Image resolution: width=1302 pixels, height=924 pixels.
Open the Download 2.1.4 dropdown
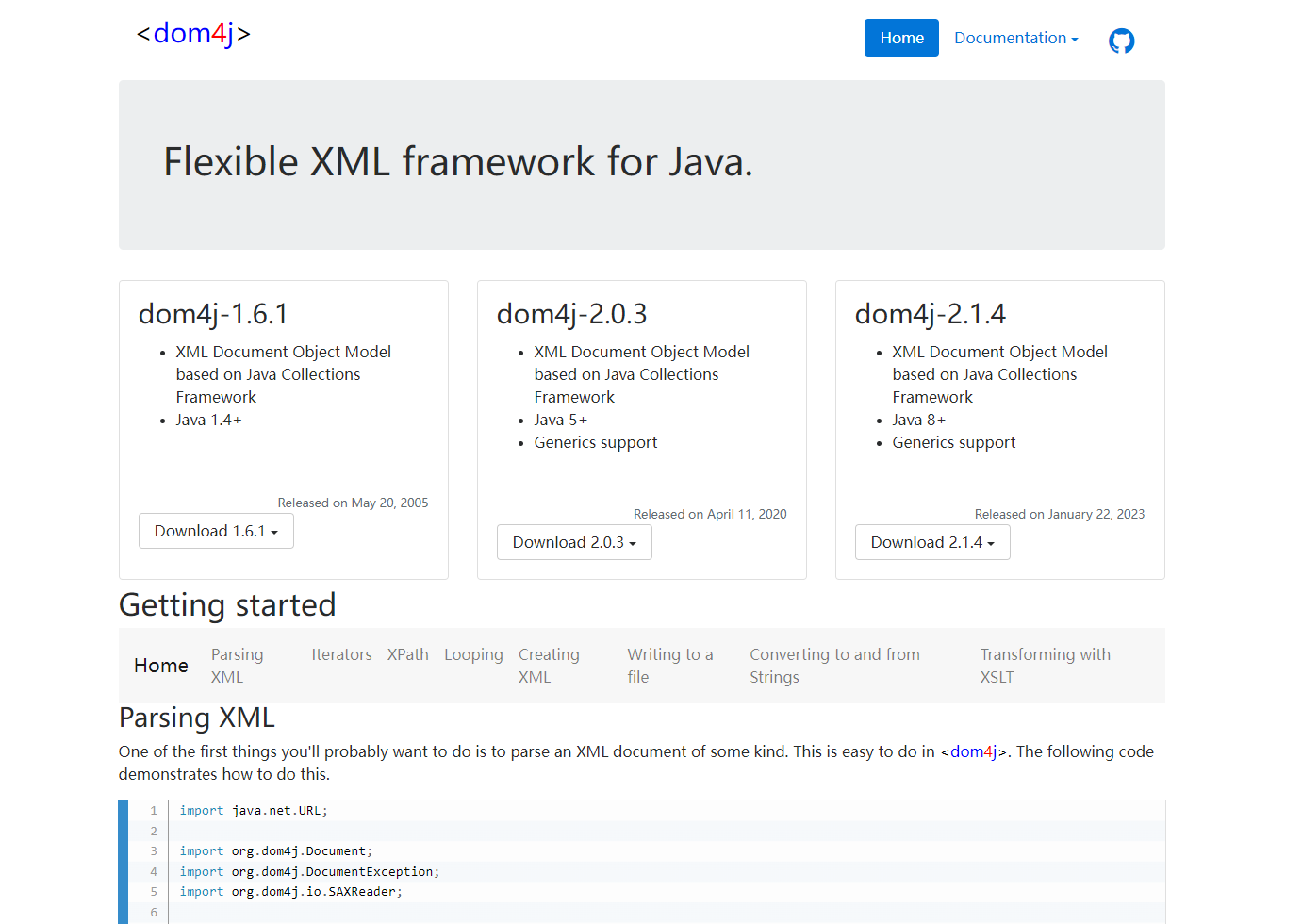(x=932, y=542)
